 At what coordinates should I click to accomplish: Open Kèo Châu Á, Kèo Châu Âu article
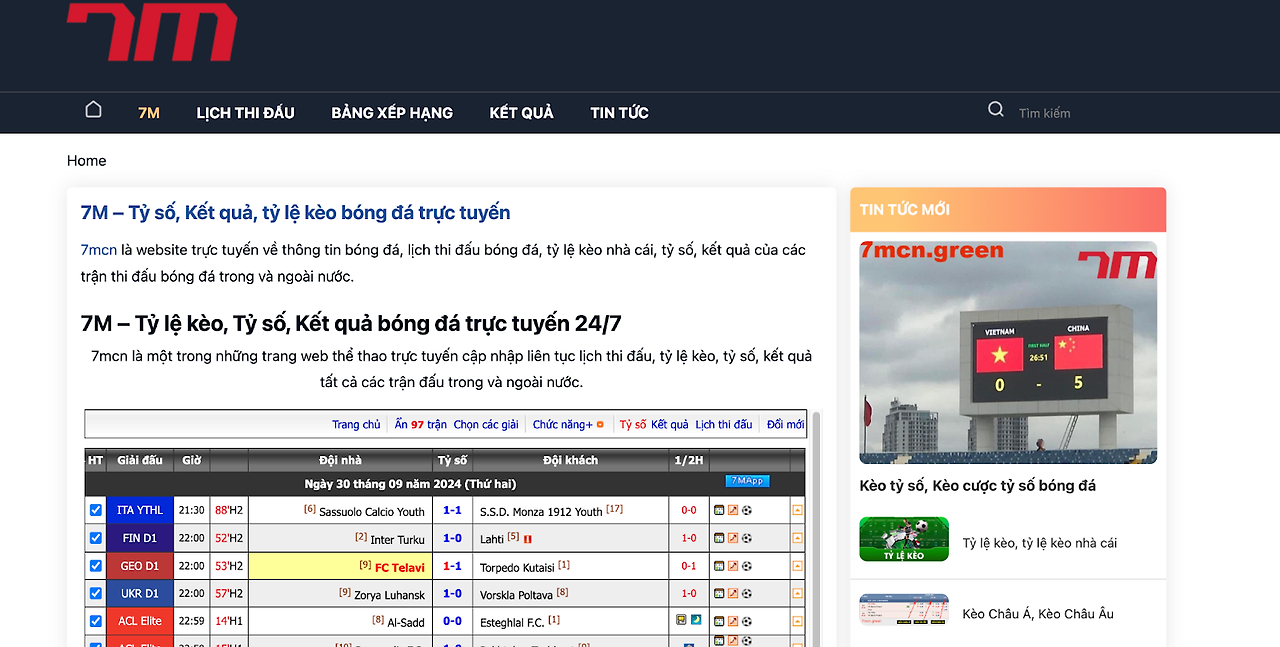point(1038,613)
